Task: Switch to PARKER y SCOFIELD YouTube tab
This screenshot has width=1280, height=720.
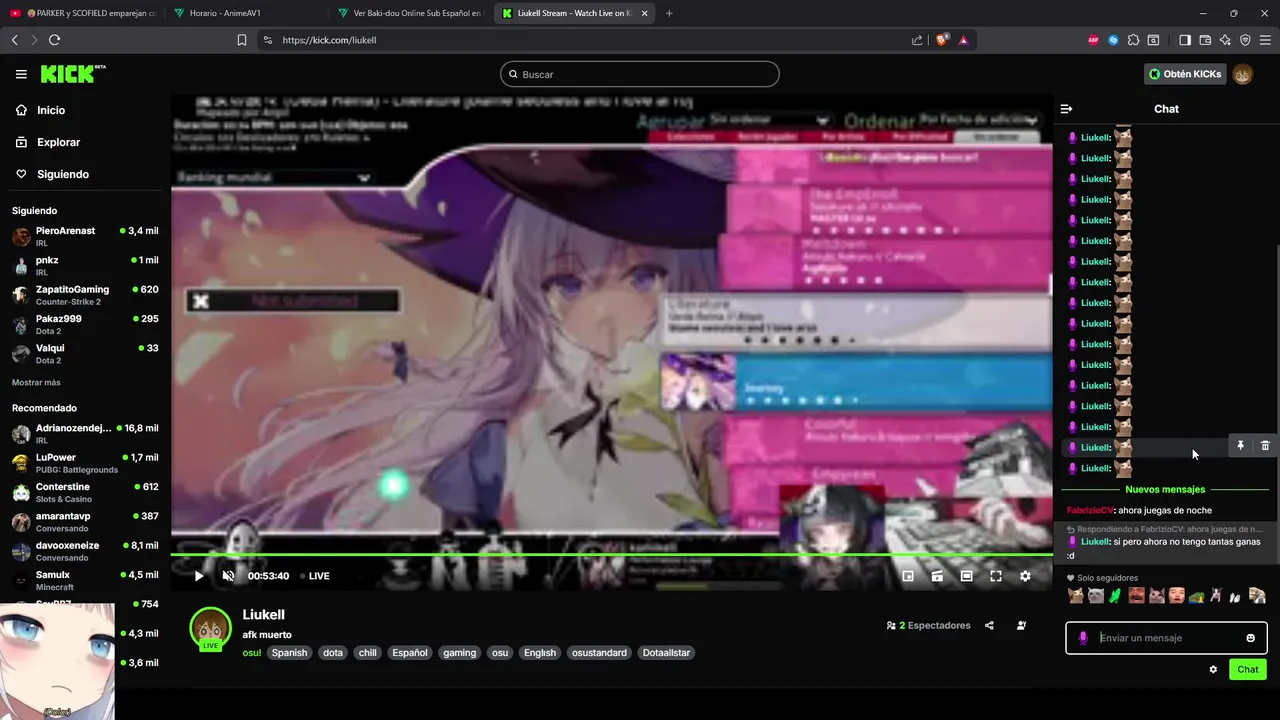Action: 84,13
